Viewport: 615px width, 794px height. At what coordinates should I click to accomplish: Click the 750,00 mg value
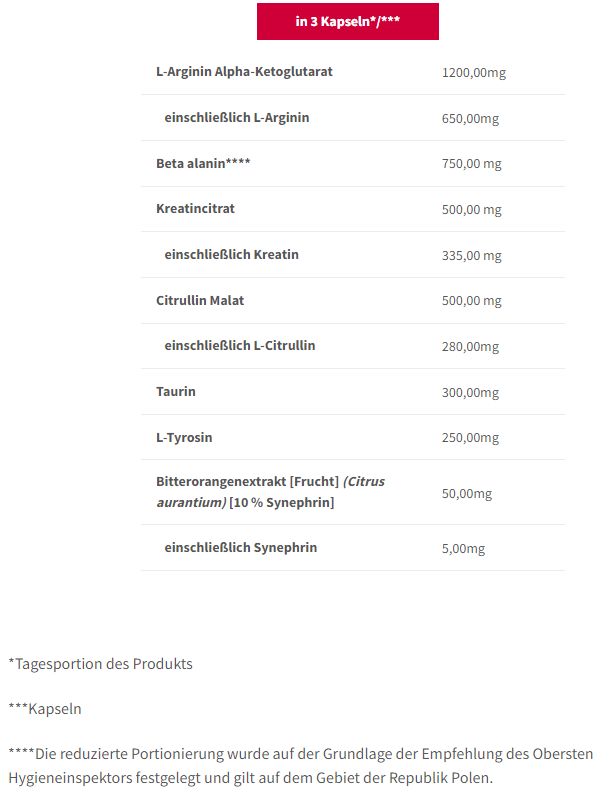[x=472, y=164]
